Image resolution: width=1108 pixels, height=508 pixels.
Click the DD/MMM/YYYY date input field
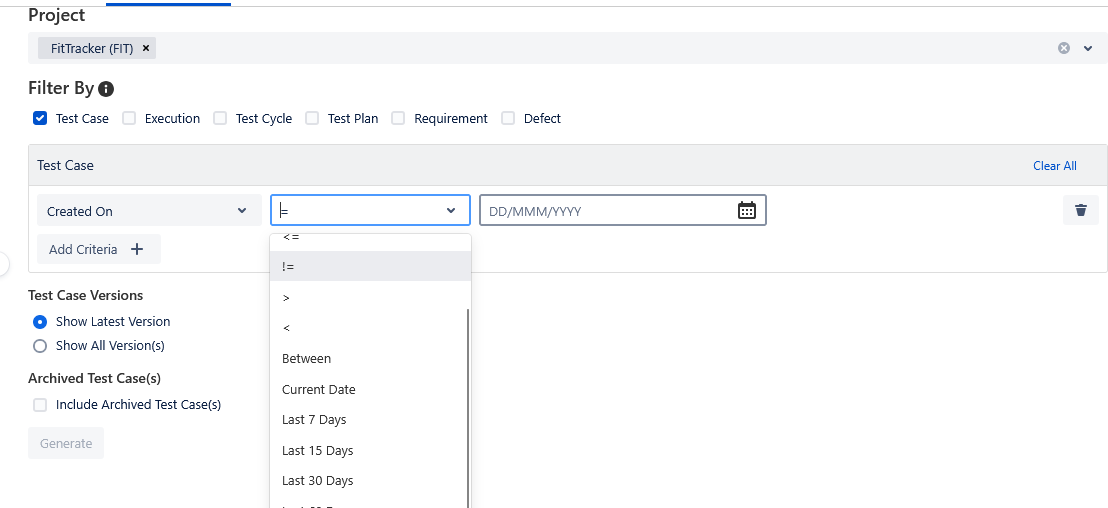(623, 211)
